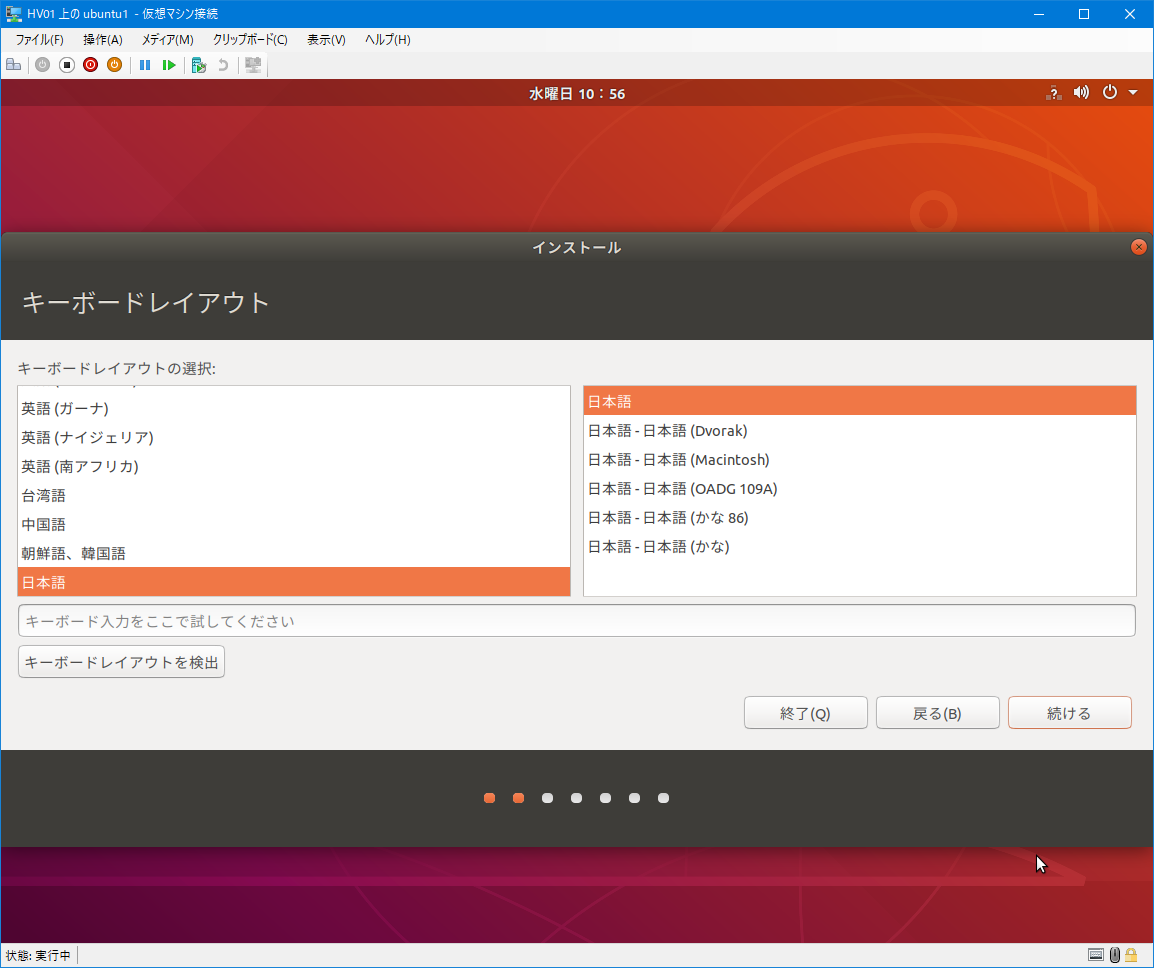The width and height of the screenshot is (1154, 968).
Task: Click the keyboard test input field
Action: 576,621
